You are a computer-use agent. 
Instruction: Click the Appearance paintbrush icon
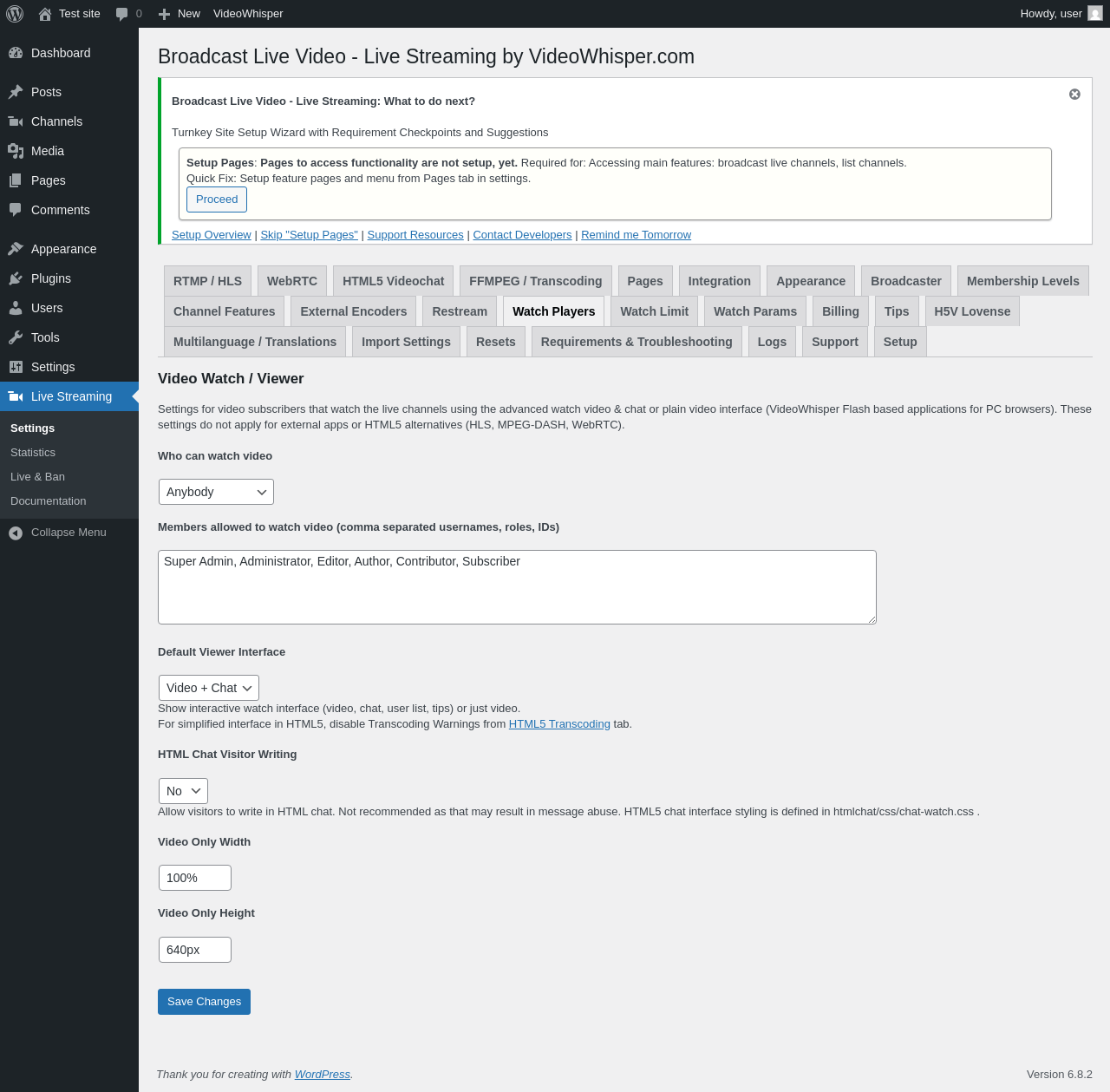point(16,249)
